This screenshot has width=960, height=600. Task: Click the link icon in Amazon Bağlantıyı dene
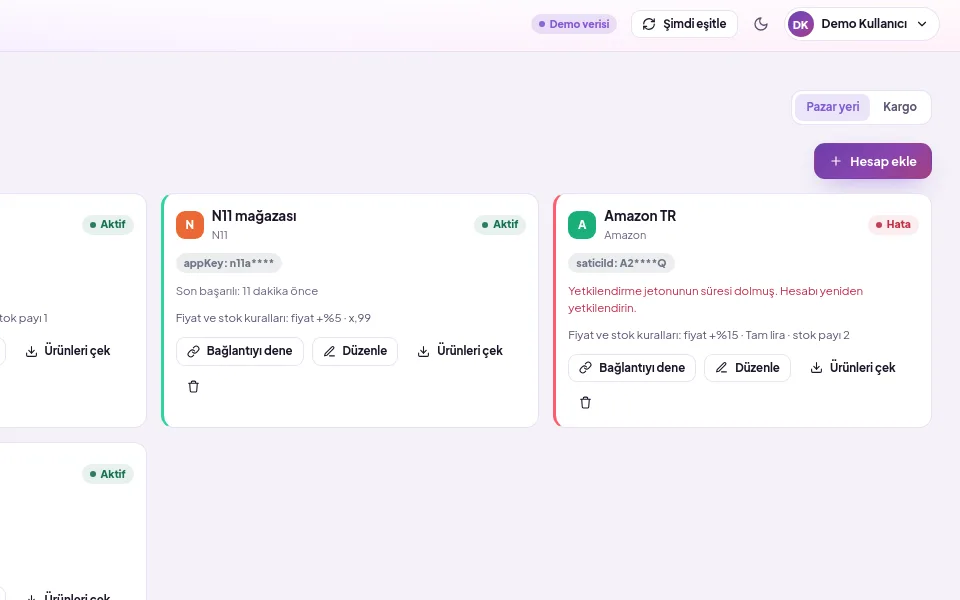point(585,368)
